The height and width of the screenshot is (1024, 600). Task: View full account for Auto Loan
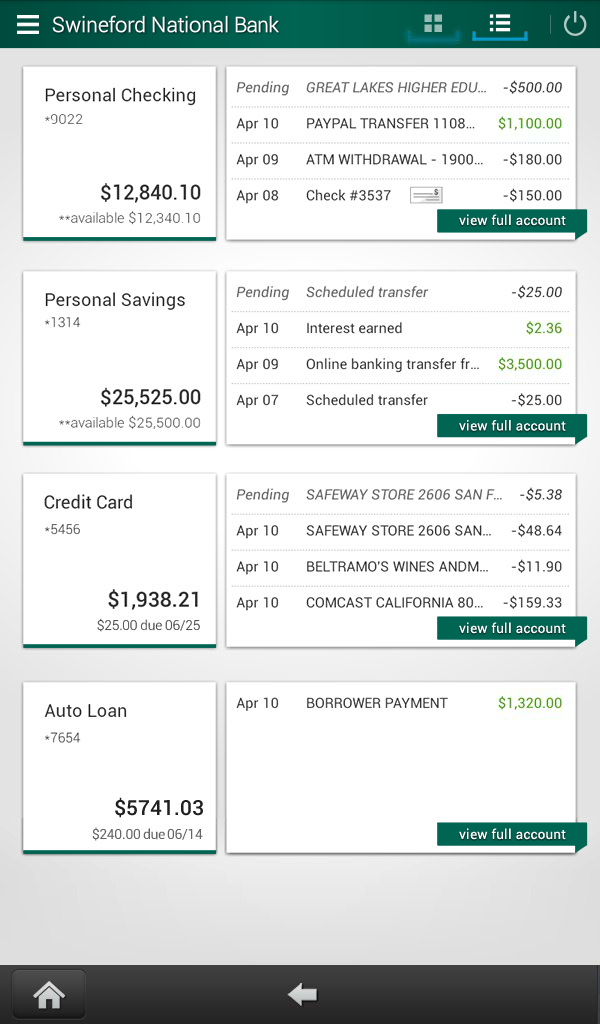512,835
